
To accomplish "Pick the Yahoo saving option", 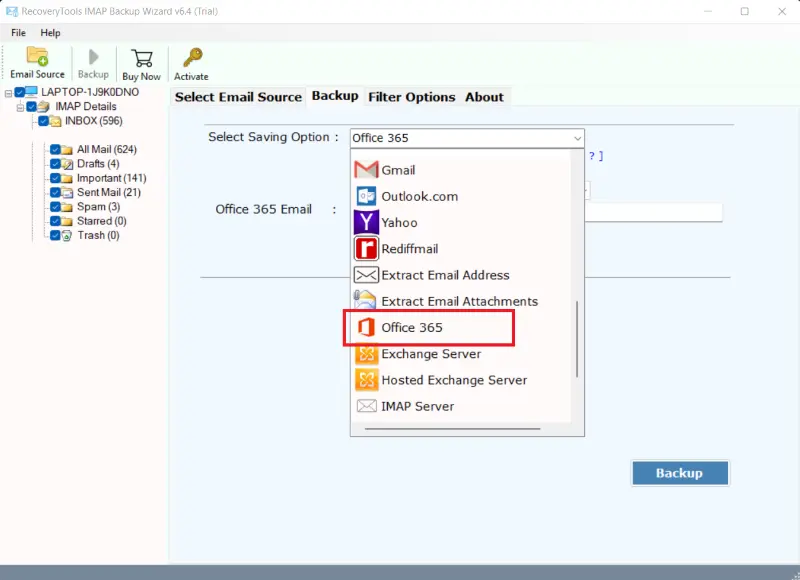I will (x=399, y=222).
